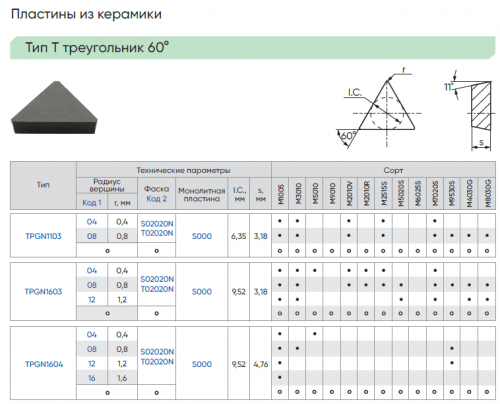Click the 'Монолитная пластина' column header
The width and height of the screenshot is (500, 404).
coord(202,195)
